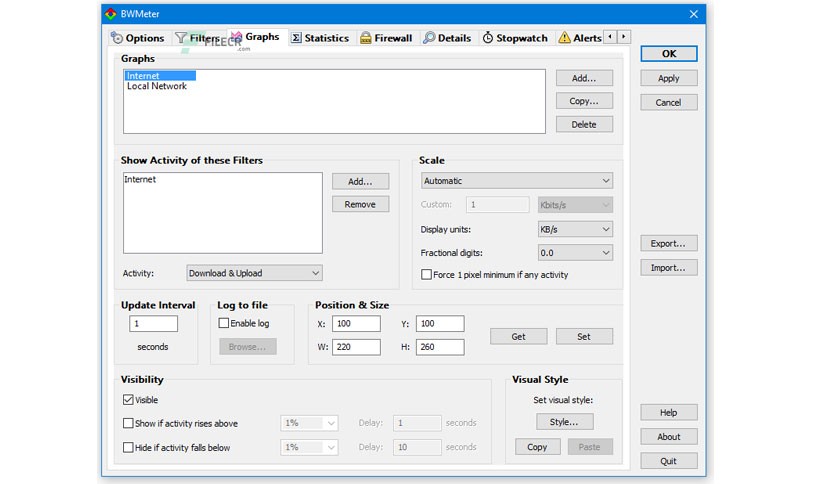Delete the selected graph
Image resolution: width=836 pixels, height=484 pixels.
pos(584,124)
